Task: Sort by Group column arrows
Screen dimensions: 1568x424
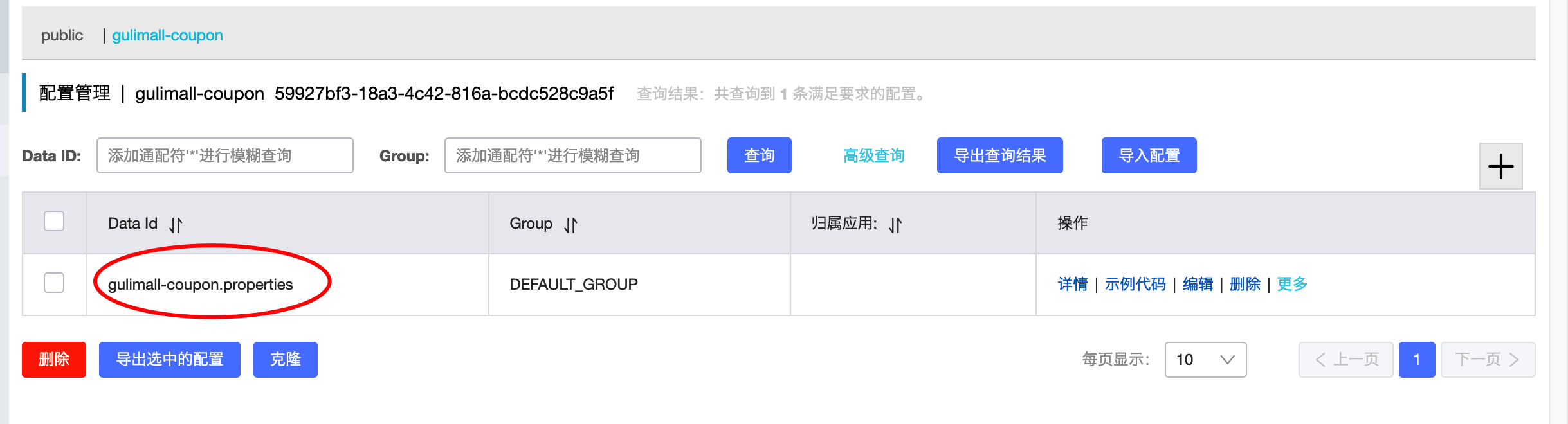Action: pos(570,225)
